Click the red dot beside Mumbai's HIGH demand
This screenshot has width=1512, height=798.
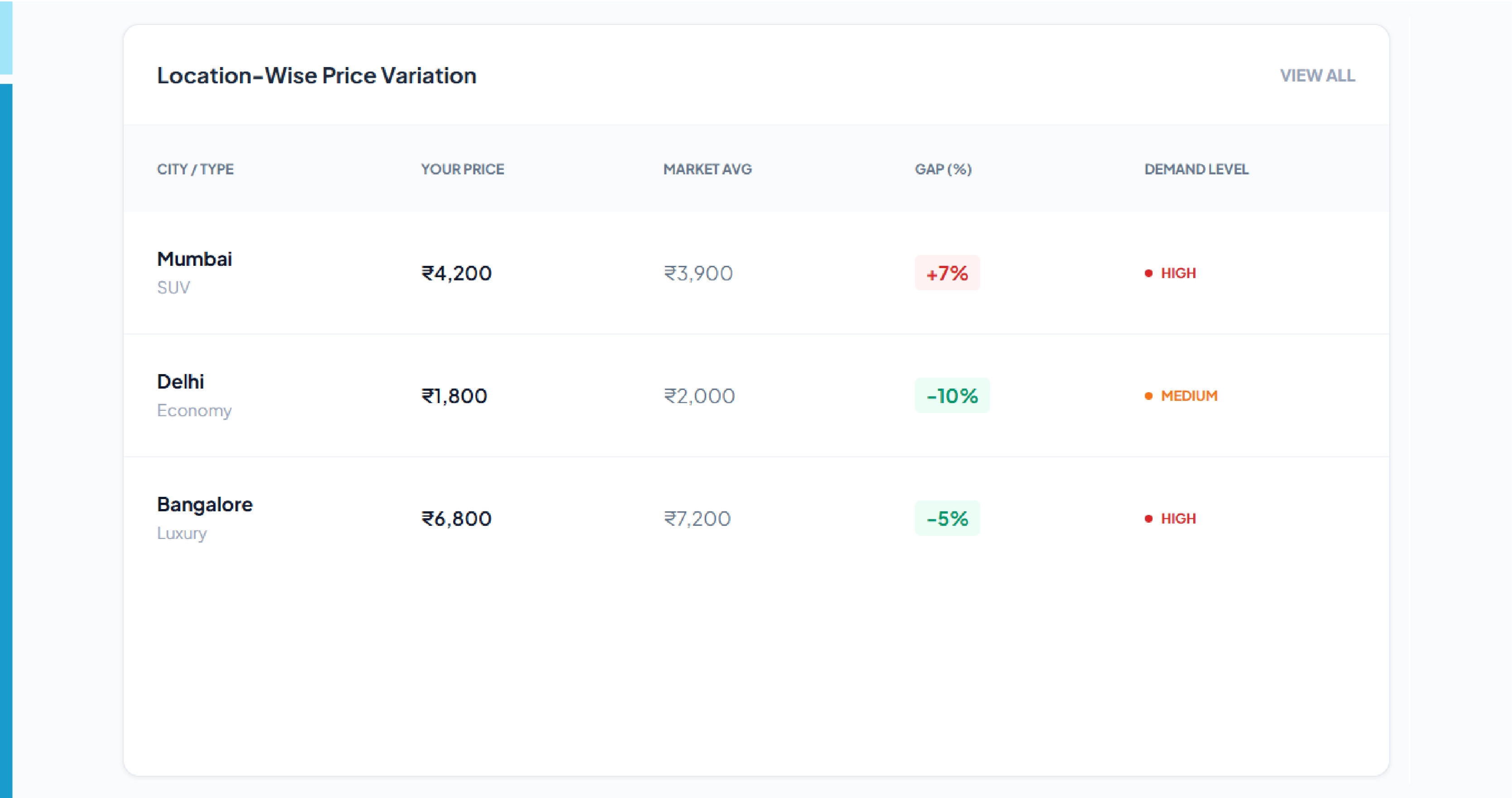pyautogui.click(x=1148, y=273)
